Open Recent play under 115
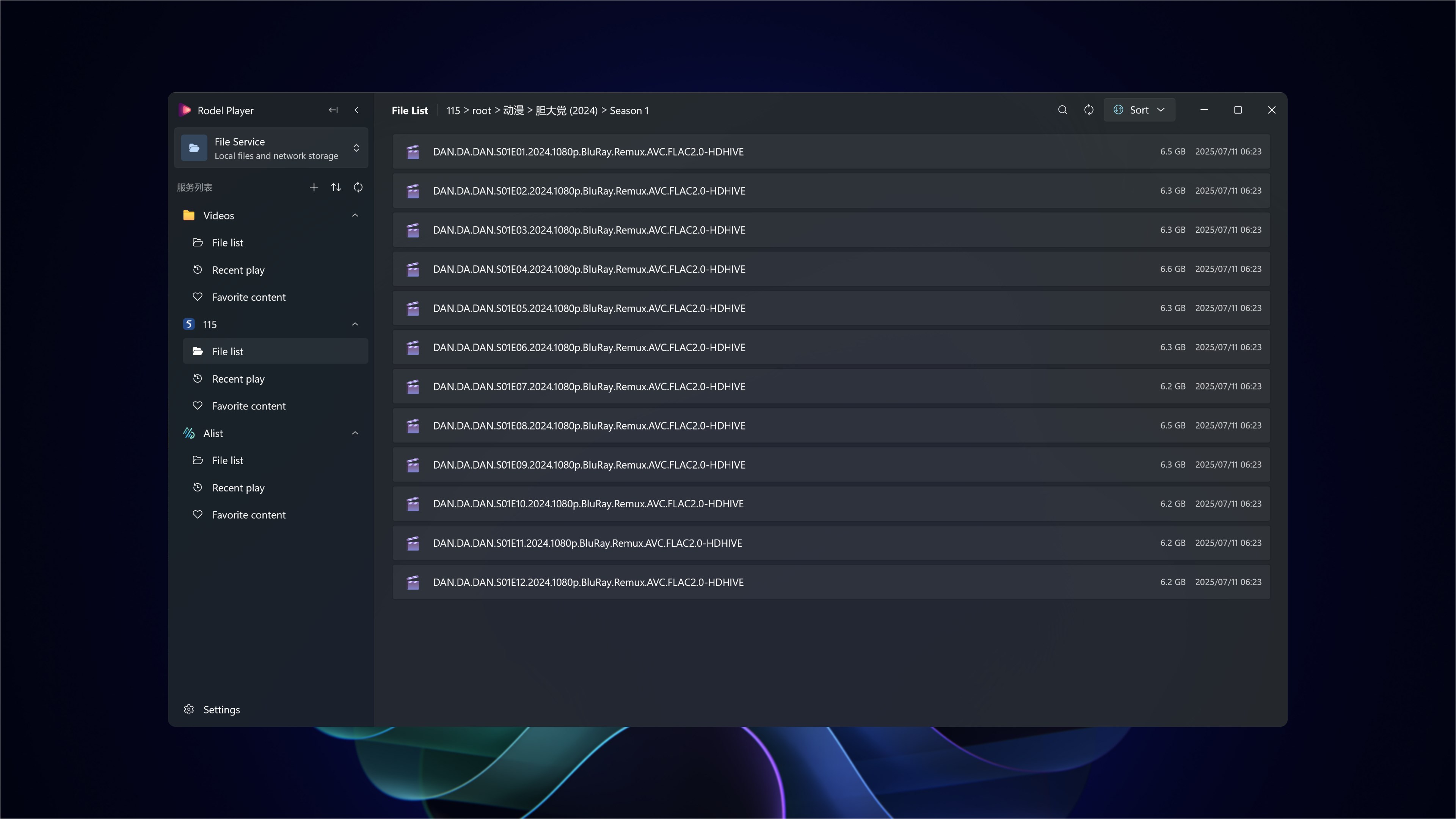The image size is (1456, 819). 276,379
